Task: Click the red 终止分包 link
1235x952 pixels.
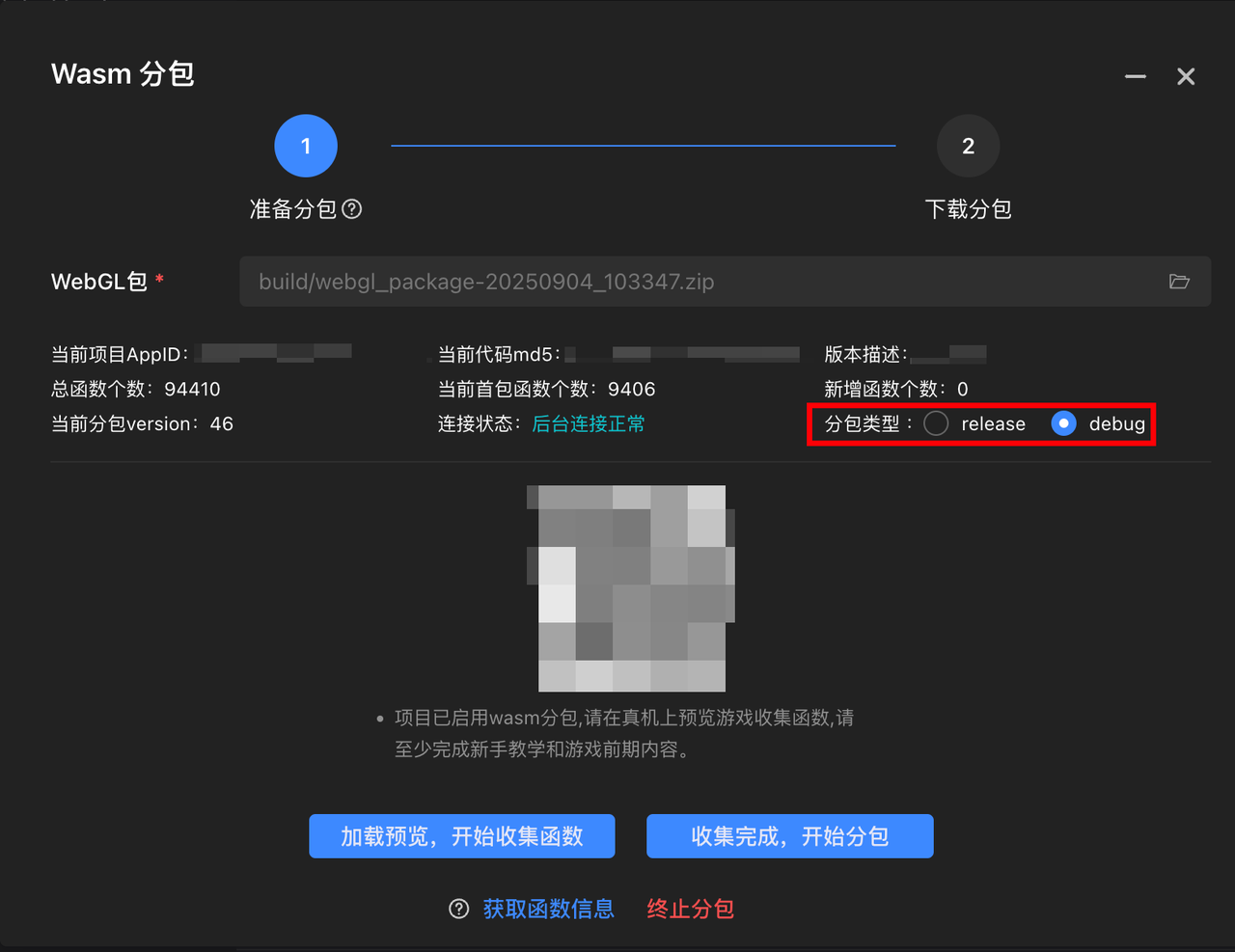Action: [690, 909]
